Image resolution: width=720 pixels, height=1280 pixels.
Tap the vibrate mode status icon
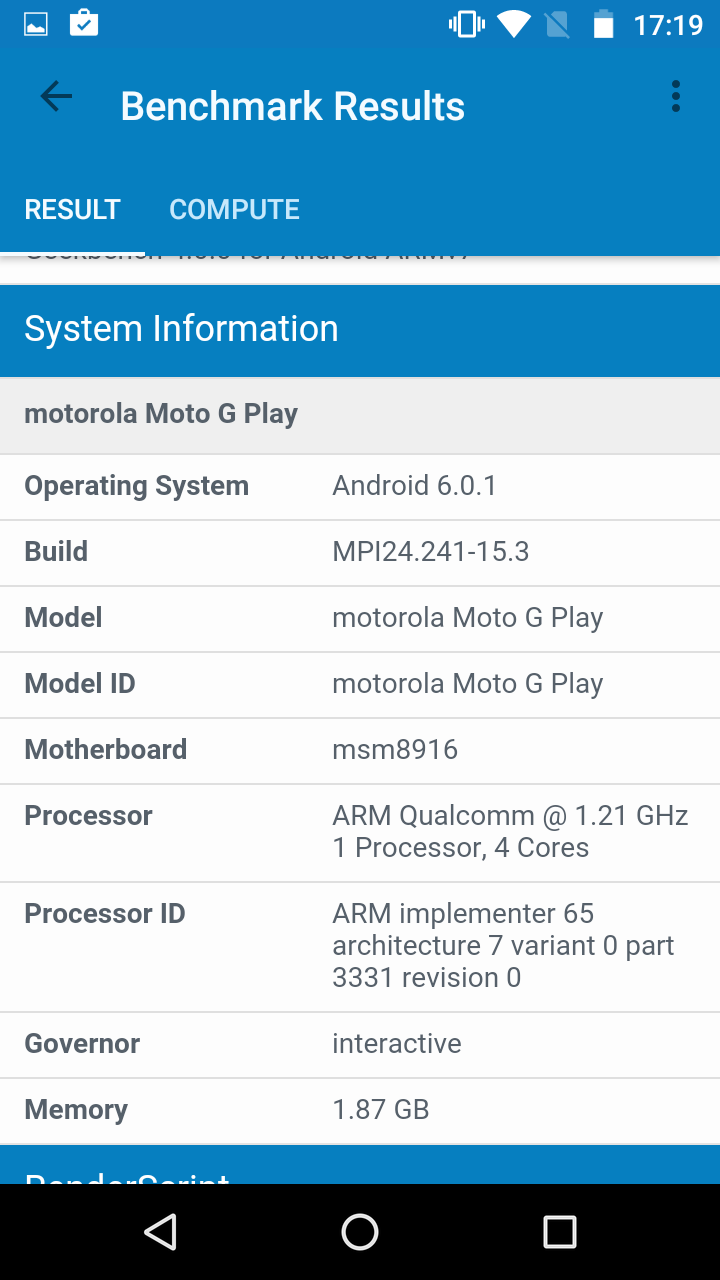pos(466,24)
